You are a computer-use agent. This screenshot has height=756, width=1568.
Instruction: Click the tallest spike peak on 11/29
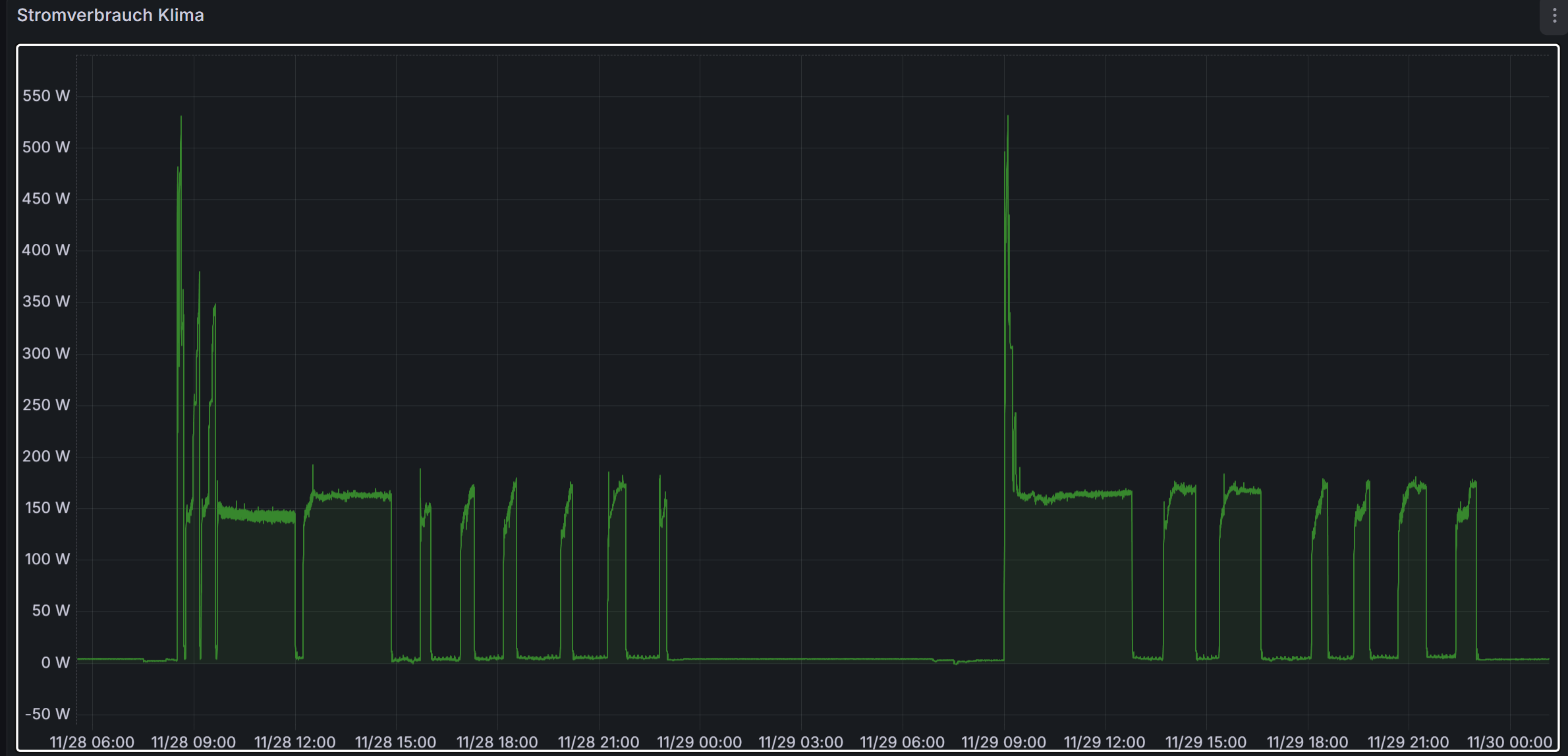coord(1008,117)
